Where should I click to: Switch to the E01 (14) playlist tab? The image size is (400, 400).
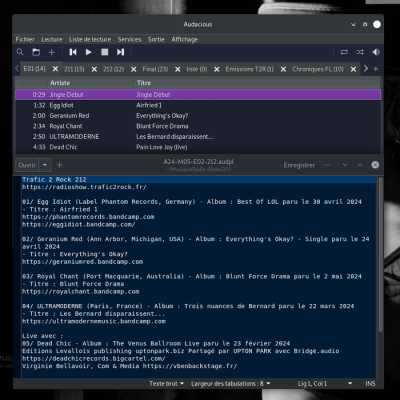(x=34, y=69)
